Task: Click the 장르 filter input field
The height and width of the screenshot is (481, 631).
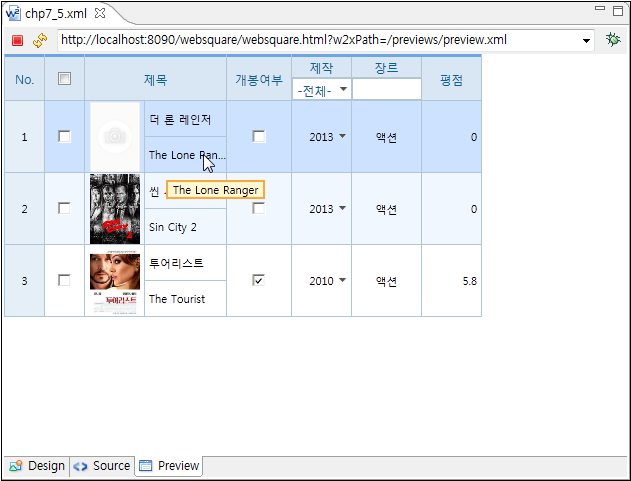Action: 386,90
